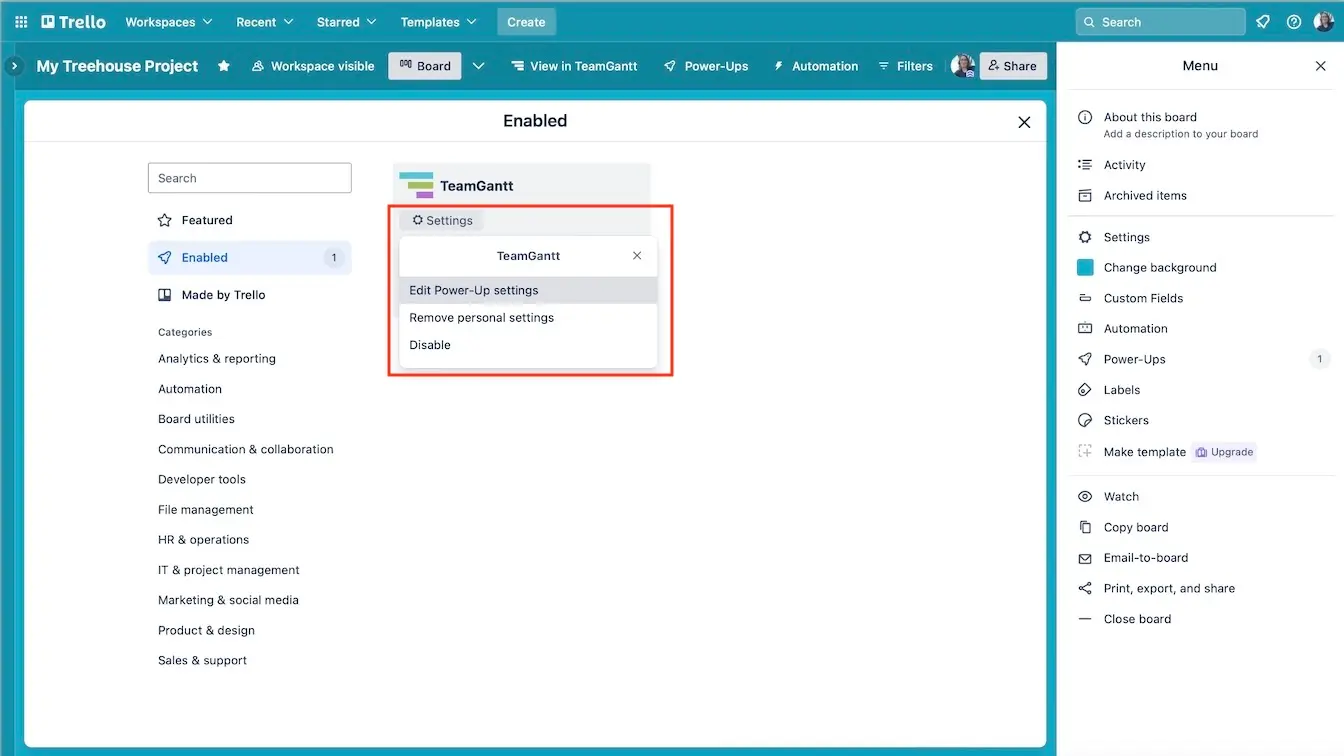This screenshot has width=1344, height=756.
Task: Open Automation category in Power-Ups list
Action: 190,389
